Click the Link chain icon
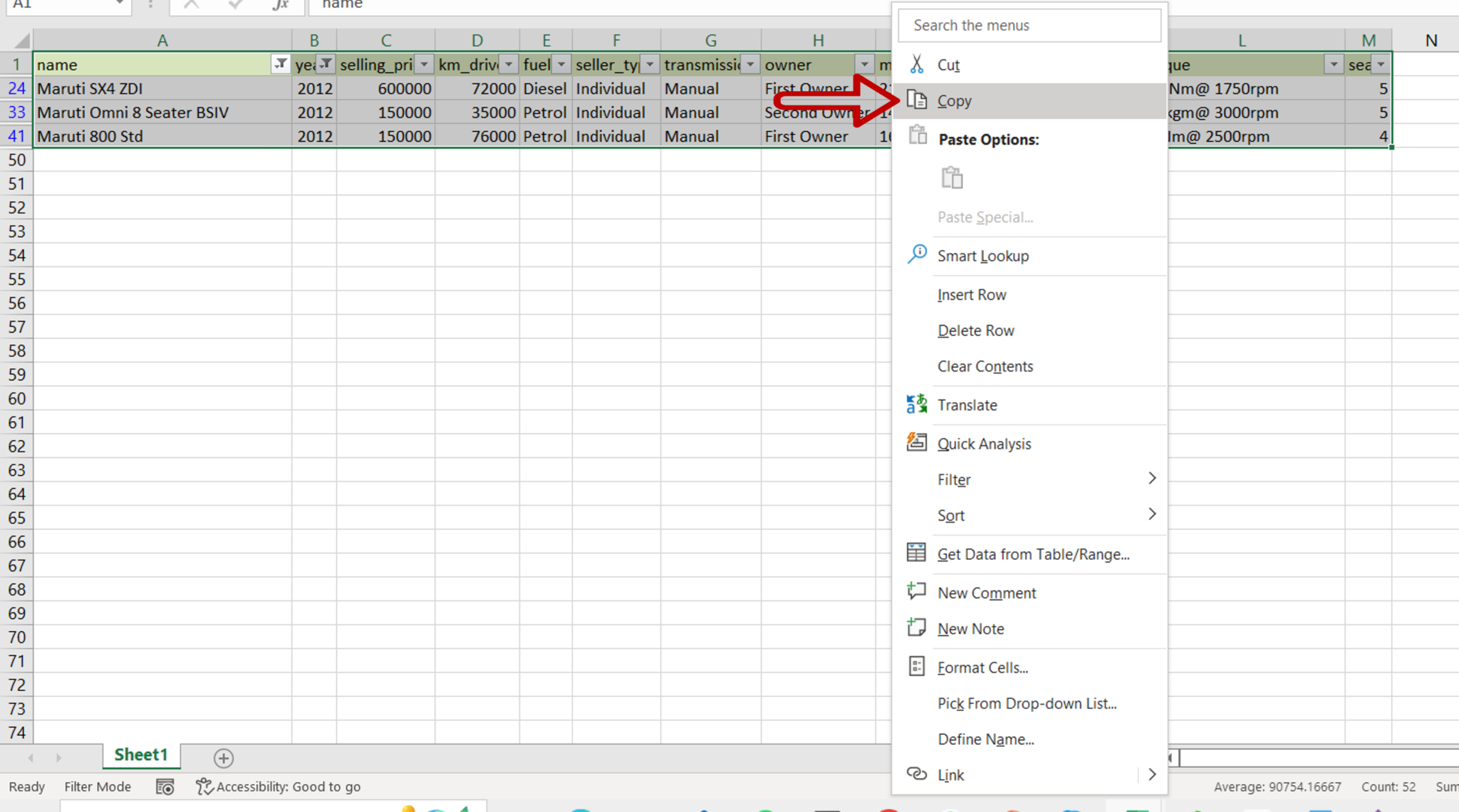This screenshot has width=1459, height=812. [916, 774]
